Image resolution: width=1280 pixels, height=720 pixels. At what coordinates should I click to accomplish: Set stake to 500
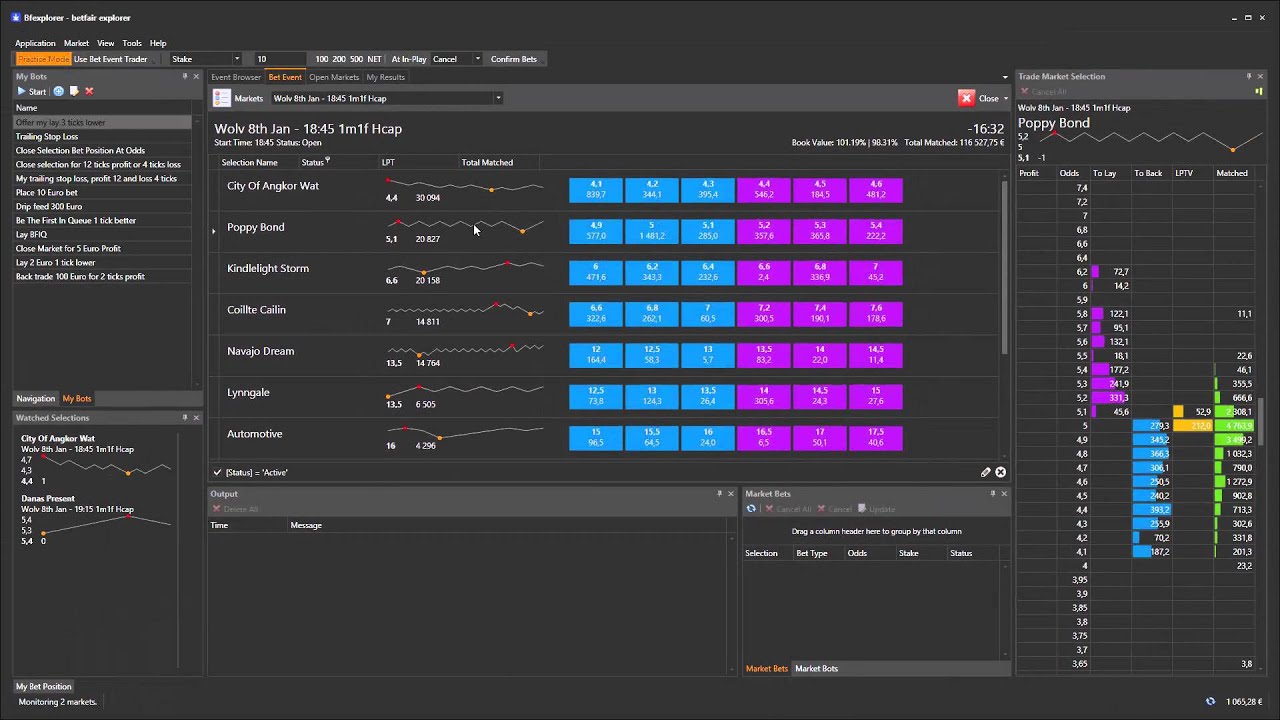(356, 59)
